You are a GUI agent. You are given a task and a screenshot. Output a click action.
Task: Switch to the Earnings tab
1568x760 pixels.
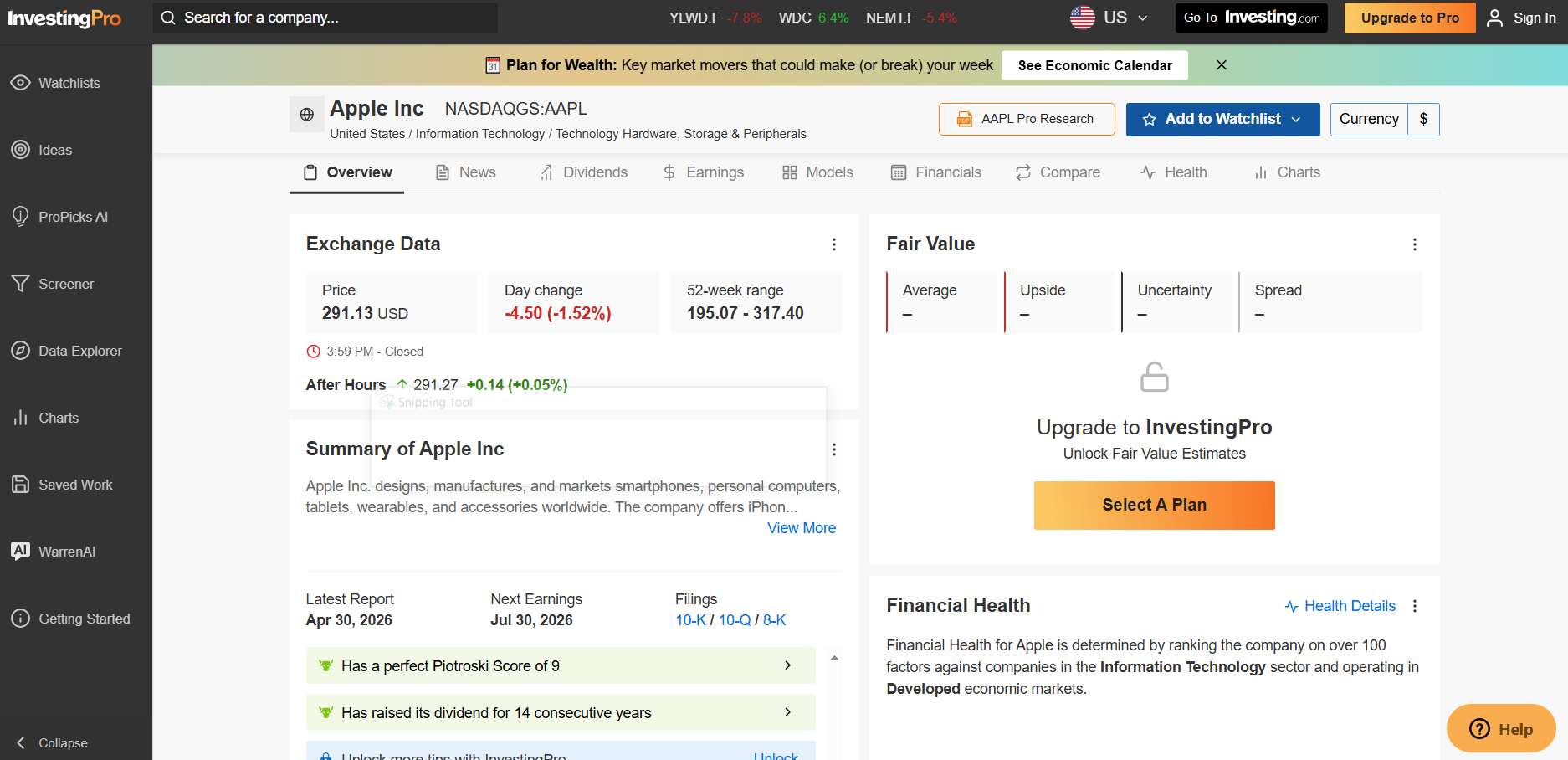coord(703,172)
